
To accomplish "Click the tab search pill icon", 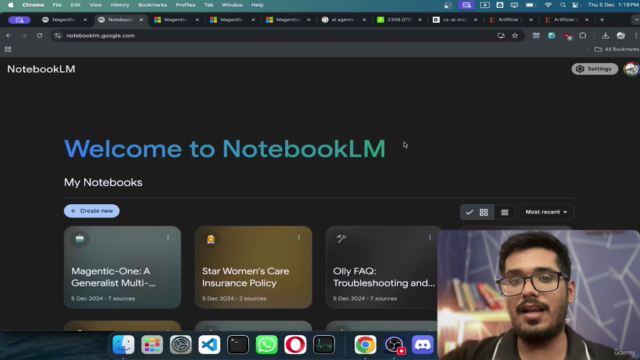I will (x=19, y=20).
